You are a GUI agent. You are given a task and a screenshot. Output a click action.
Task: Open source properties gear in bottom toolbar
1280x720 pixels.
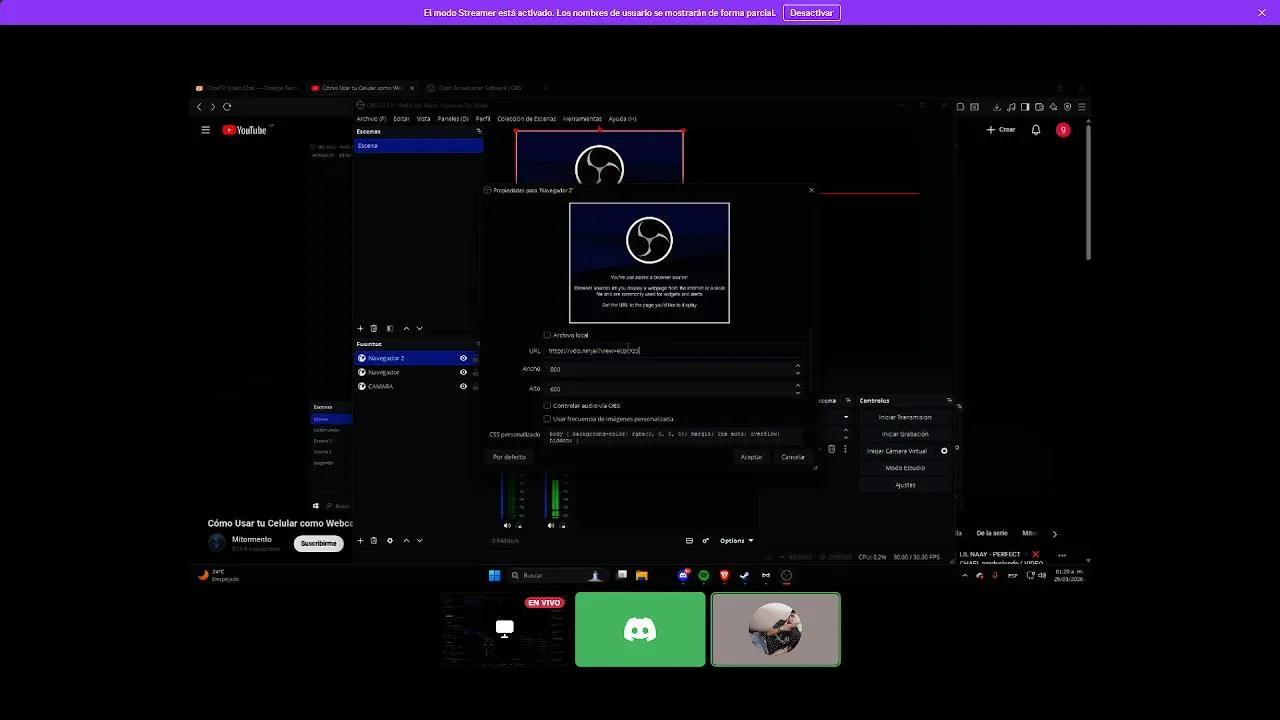tap(390, 540)
